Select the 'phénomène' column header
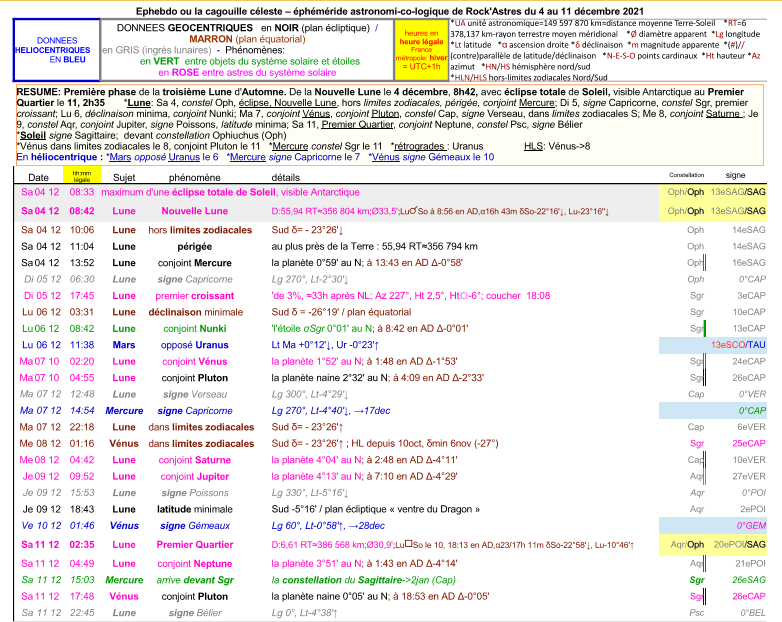Image resolution: width=782 pixels, height=622 pixels. (x=195, y=178)
